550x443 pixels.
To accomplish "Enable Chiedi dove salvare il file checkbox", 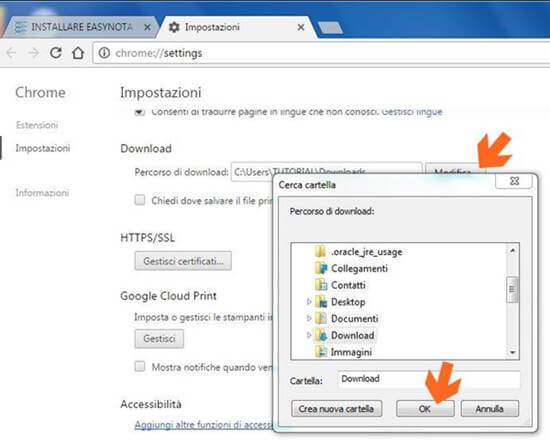I will point(140,200).
